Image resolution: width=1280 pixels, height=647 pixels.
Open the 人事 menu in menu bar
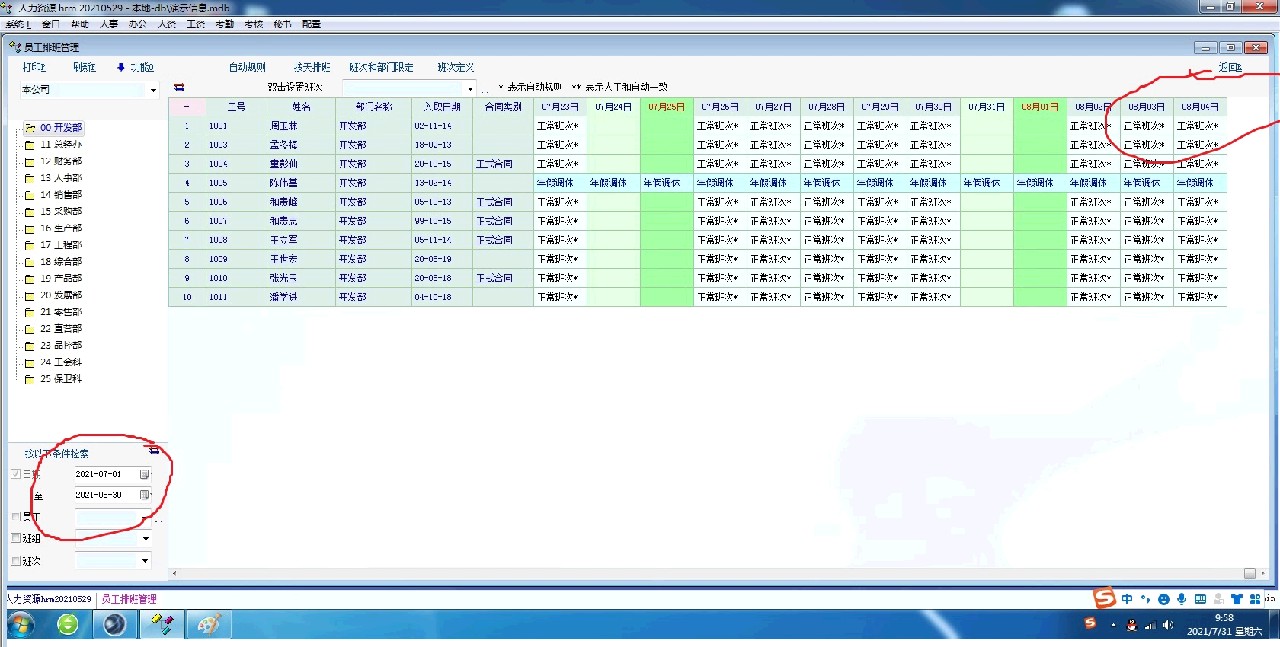pyautogui.click(x=108, y=24)
